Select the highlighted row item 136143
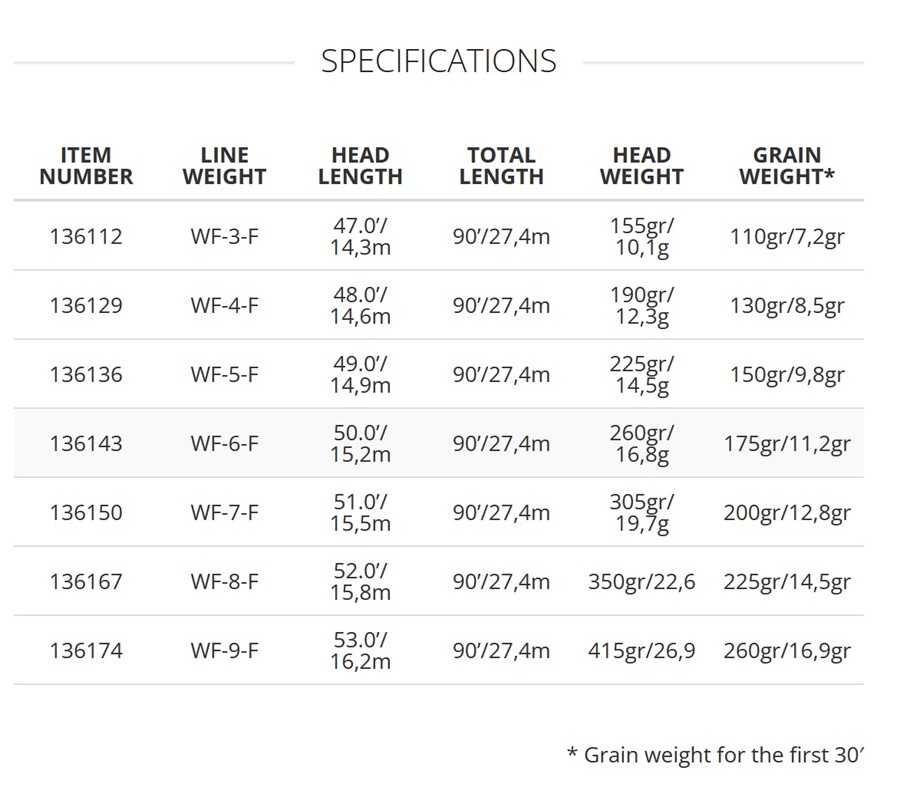Image resolution: width=900 pixels, height=787 pixels. [x=86, y=444]
